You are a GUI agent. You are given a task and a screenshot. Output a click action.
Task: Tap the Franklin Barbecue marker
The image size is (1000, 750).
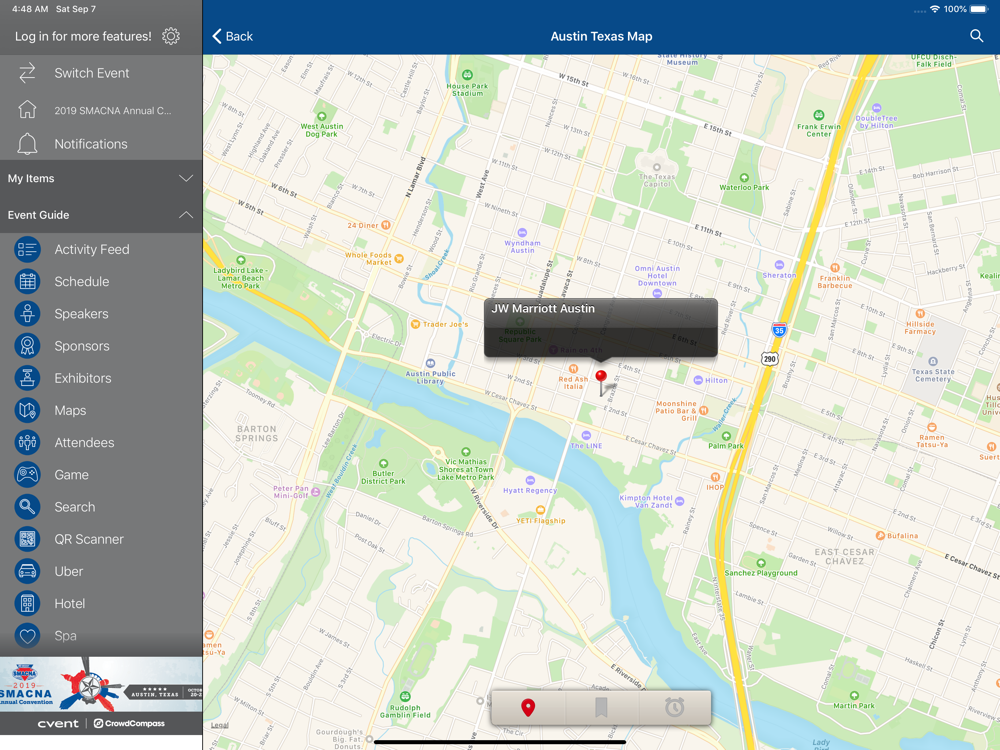pyautogui.click(x=835, y=267)
